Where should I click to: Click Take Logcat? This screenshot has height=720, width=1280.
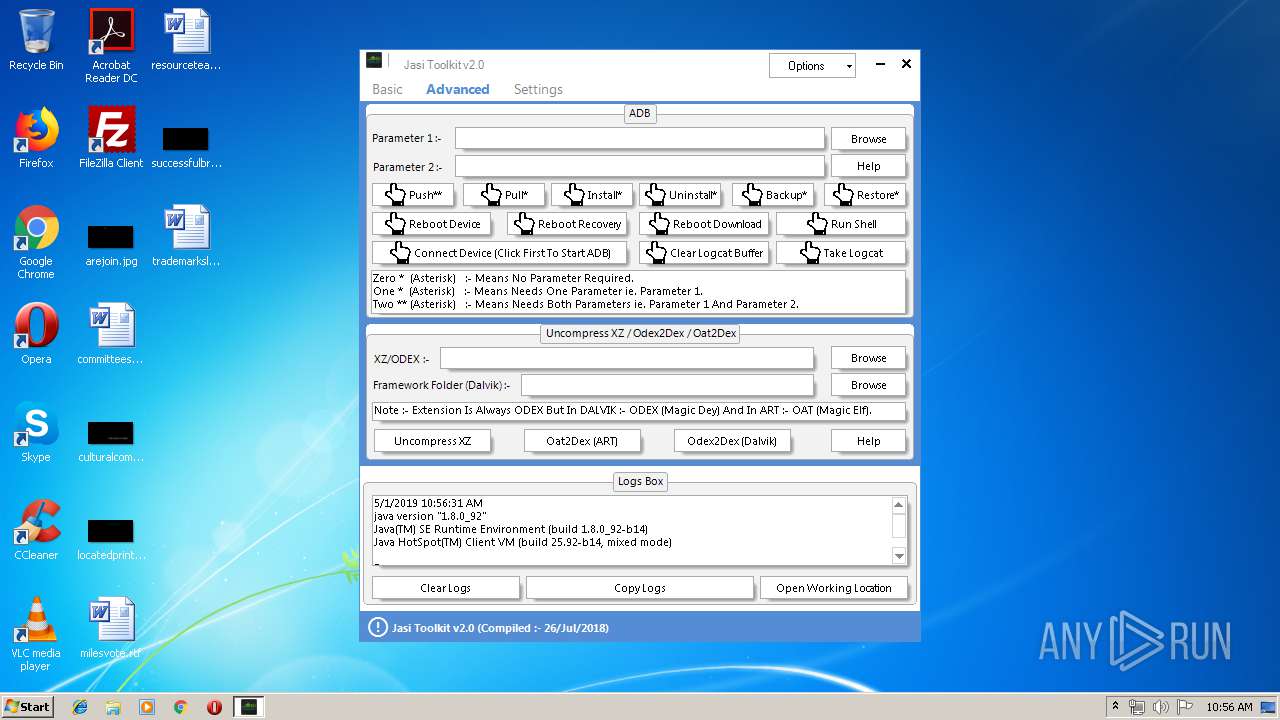(x=841, y=253)
